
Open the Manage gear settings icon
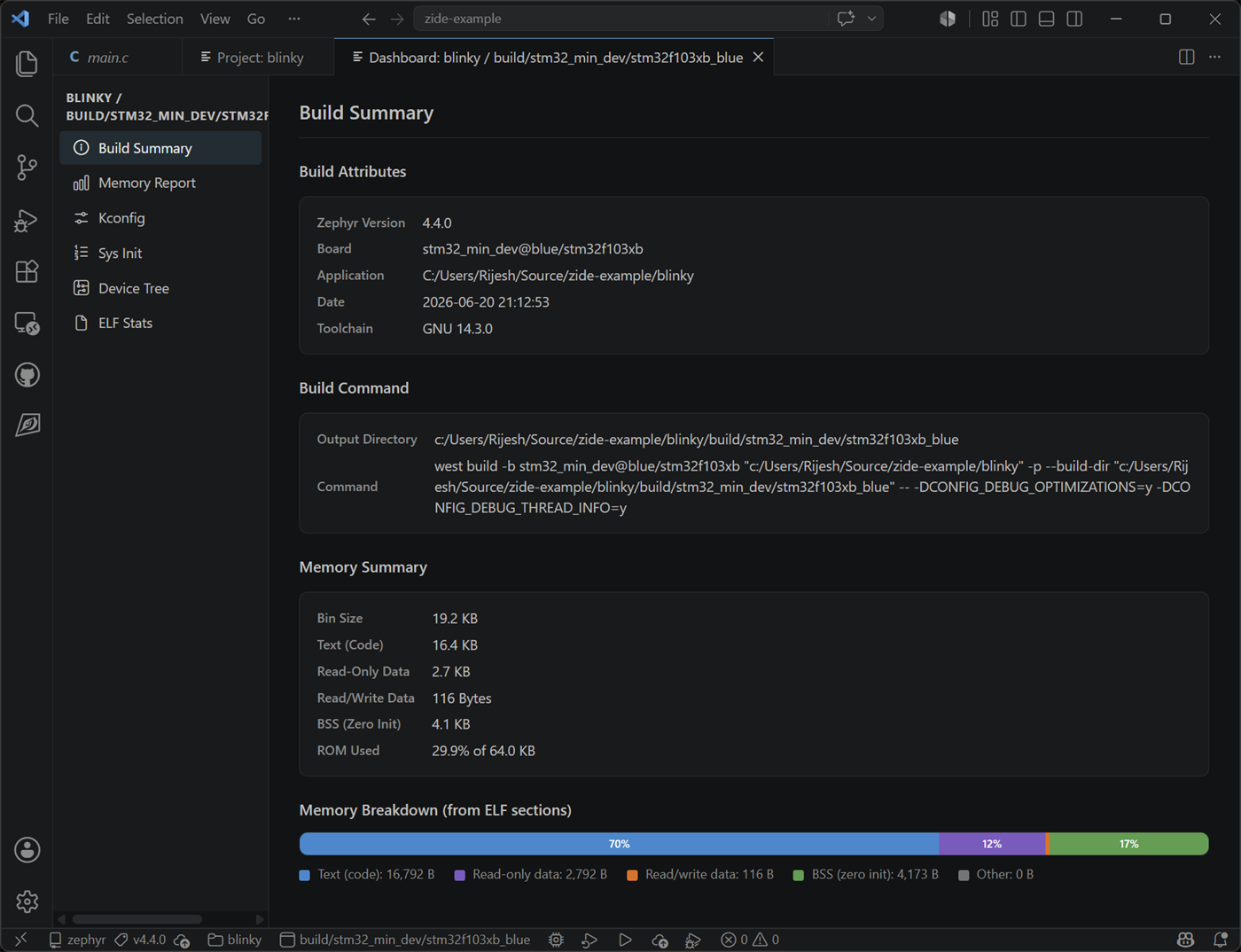coord(27,901)
